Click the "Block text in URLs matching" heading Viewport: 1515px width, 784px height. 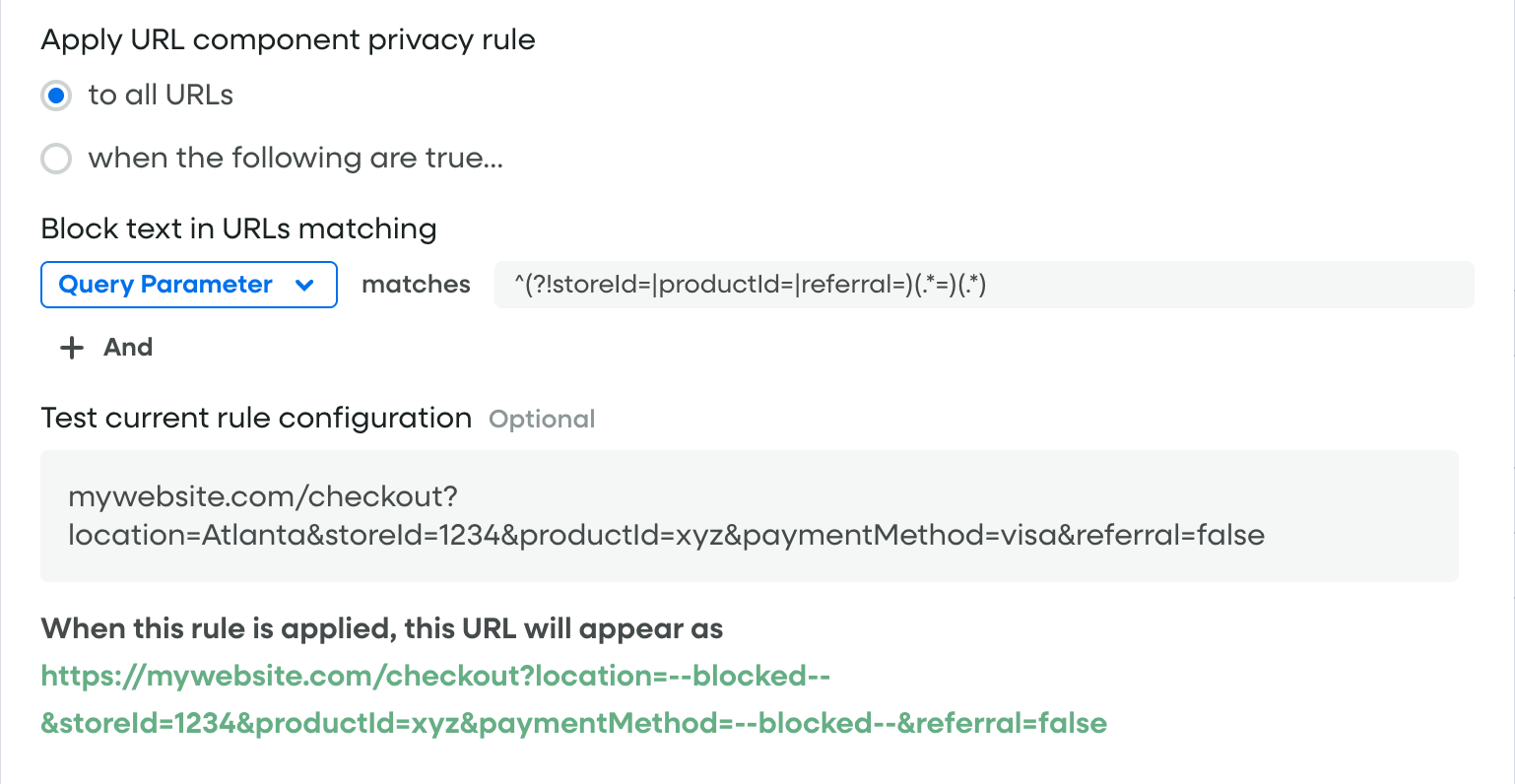pos(238,229)
